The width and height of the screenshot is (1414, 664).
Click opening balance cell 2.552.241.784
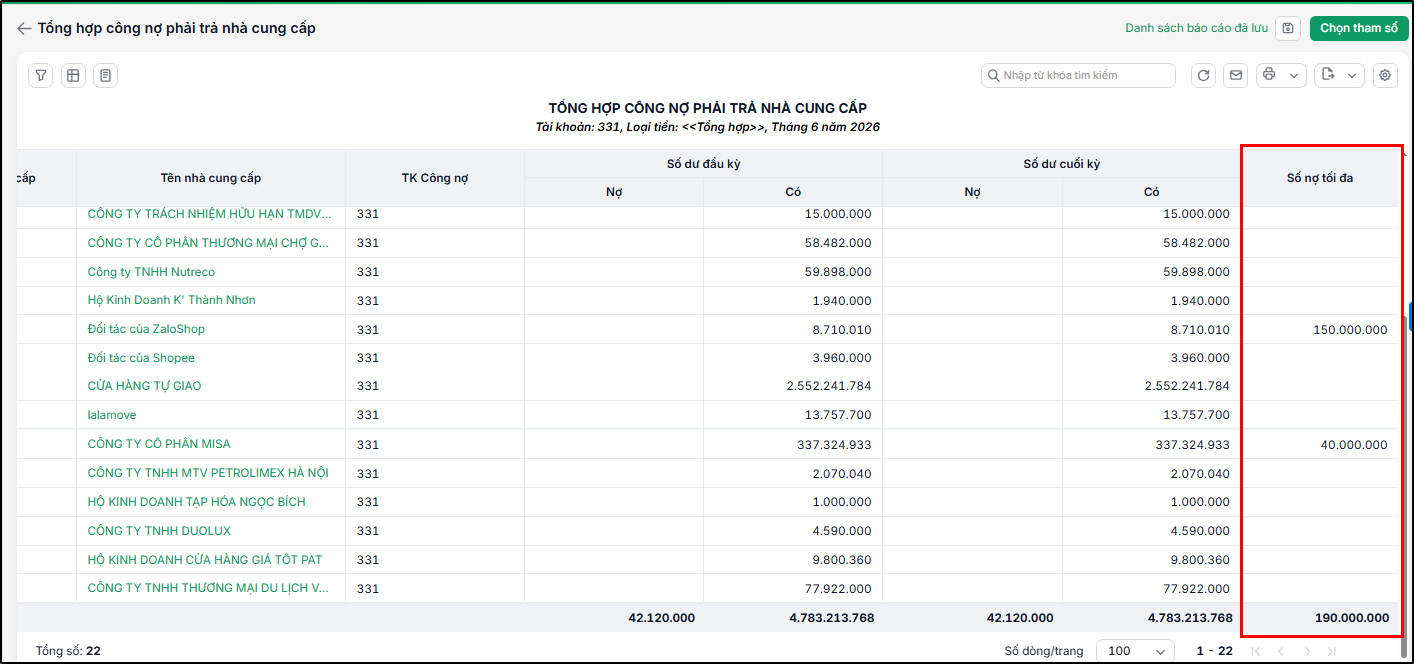828,386
